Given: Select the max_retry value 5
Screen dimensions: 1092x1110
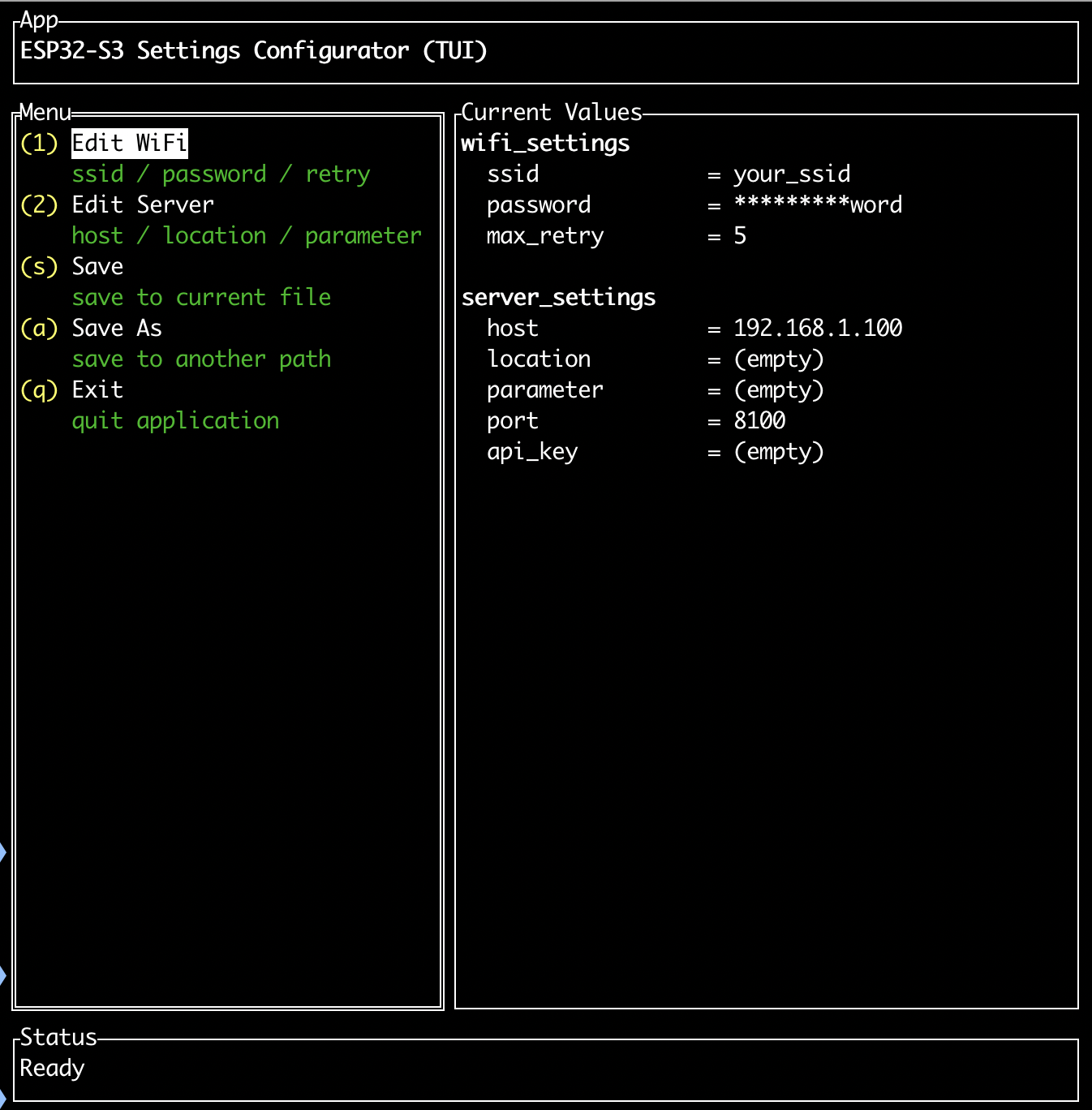Looking at the screenshot, I should [x=741, y=235].
